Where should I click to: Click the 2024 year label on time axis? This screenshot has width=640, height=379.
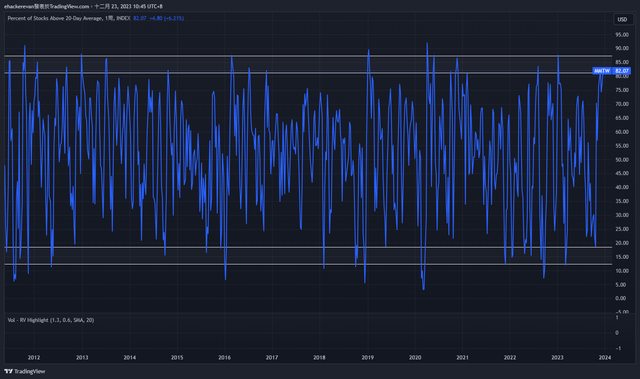(x=605, y=357)
